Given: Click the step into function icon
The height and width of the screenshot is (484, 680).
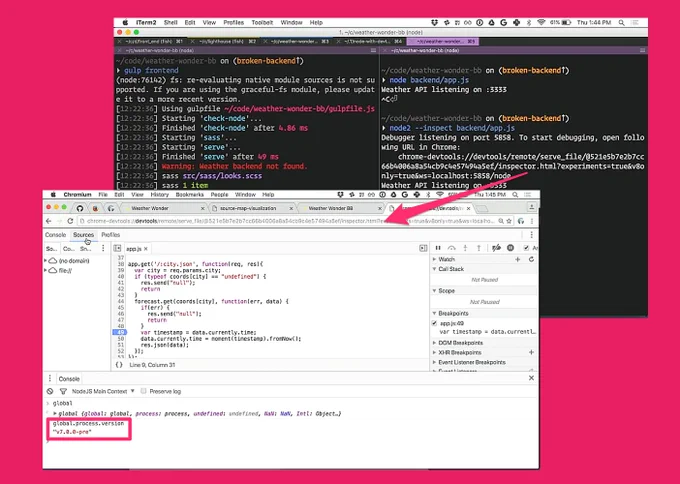Looking at the screenshot, I should pos(465,248).
